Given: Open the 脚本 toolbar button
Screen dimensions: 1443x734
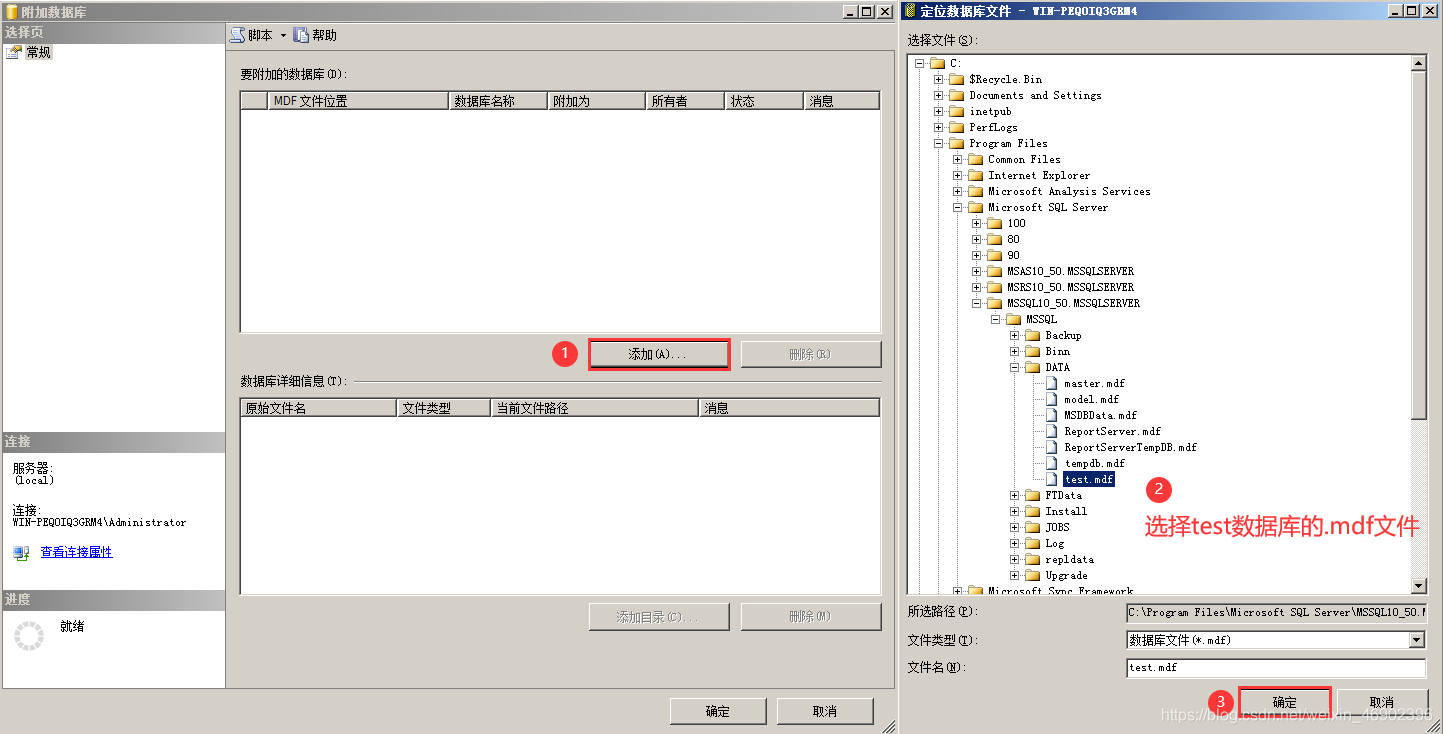Looking at the screenshot, I should click(251, 35).
